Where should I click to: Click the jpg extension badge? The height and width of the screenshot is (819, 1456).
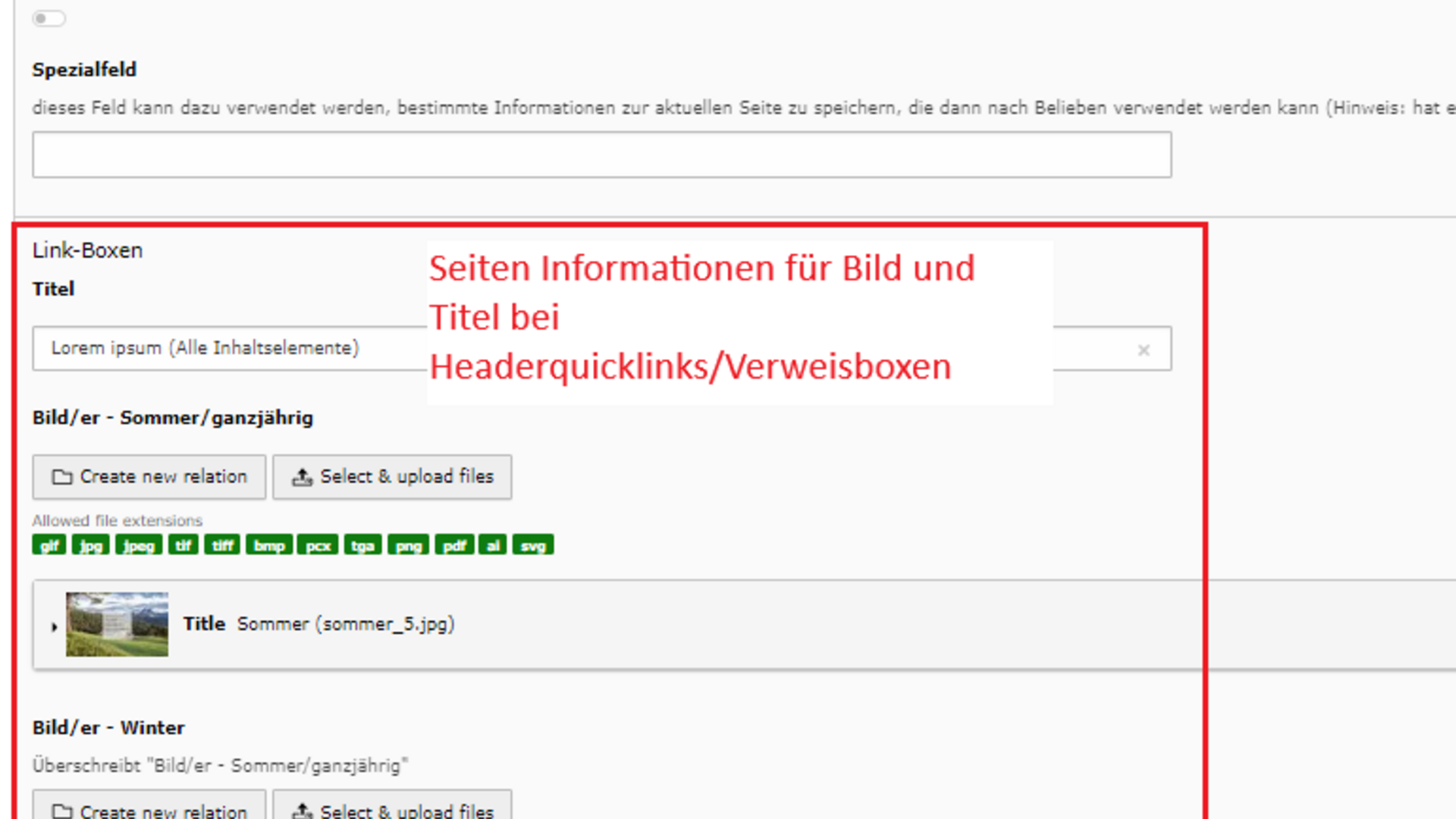click(91, 545)
